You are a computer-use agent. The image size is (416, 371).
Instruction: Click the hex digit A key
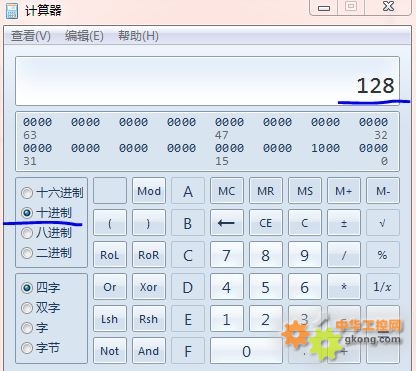(x=188, y=191)
